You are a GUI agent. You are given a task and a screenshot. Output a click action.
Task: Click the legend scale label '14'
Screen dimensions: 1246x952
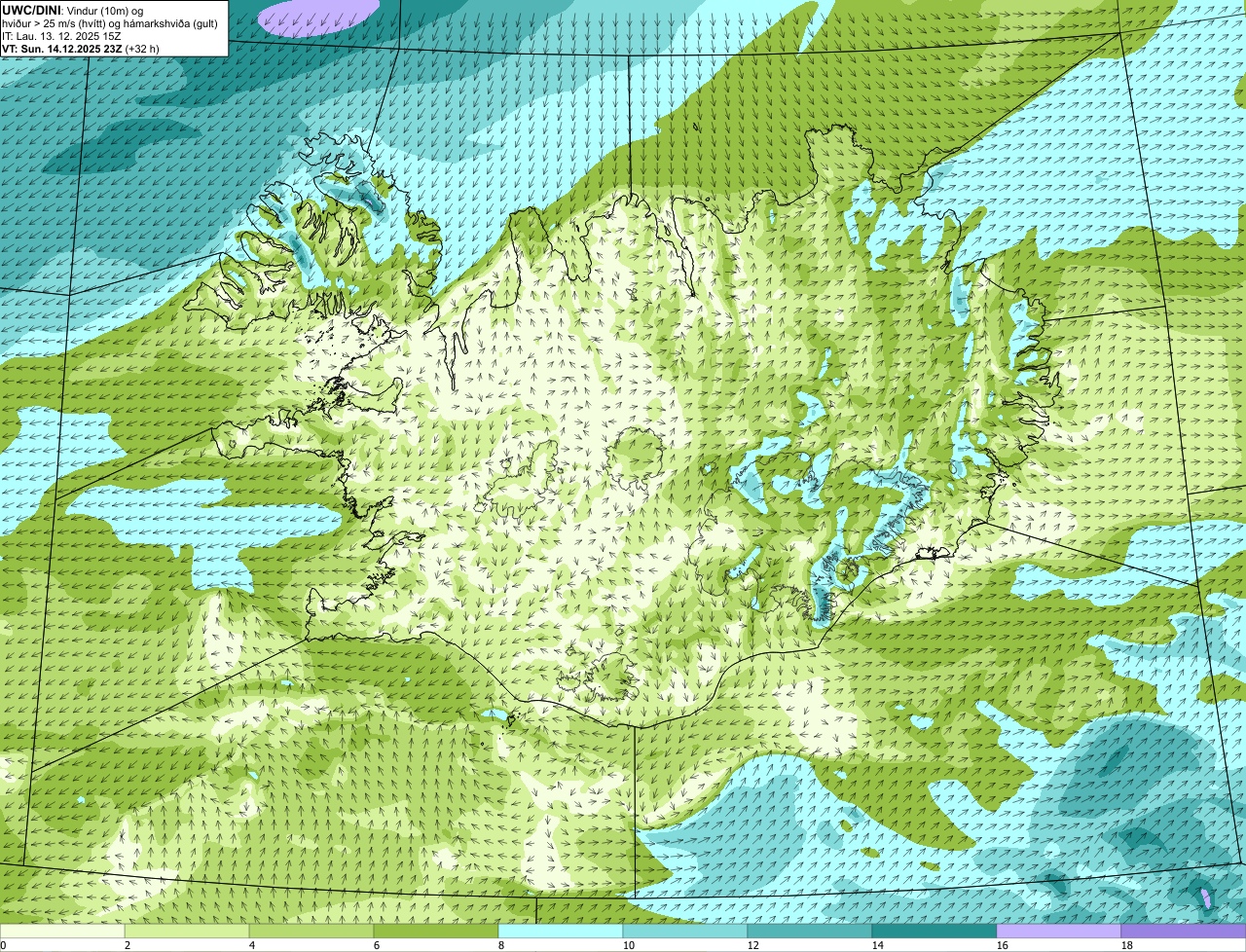coord(878,945)
